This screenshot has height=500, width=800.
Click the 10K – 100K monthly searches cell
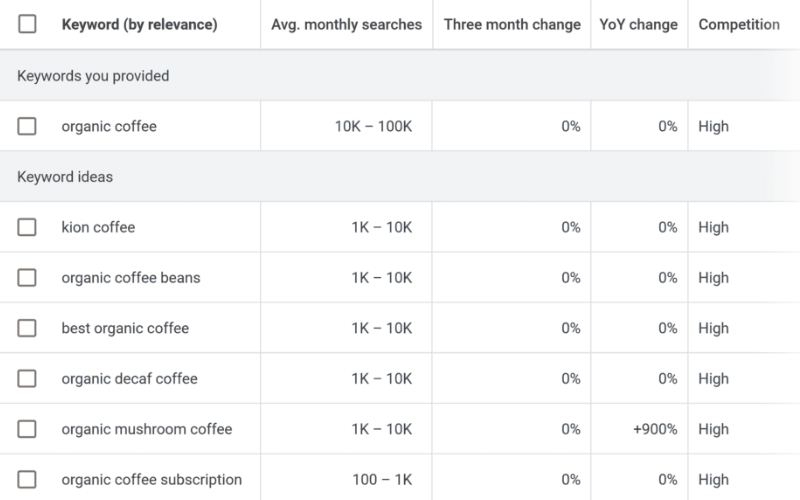[373, 127]
